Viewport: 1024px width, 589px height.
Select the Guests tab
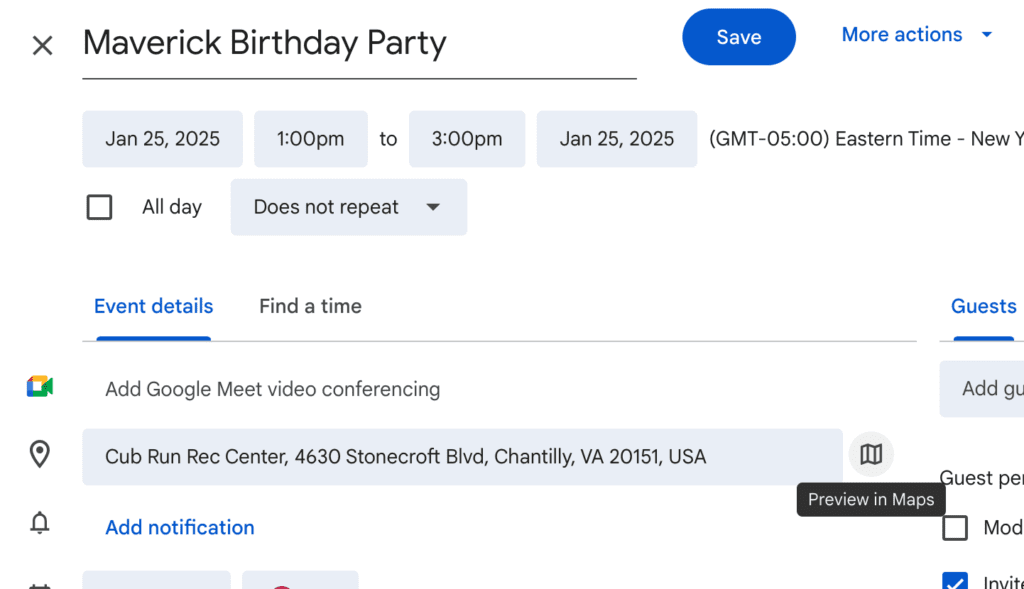coord(983,306)
